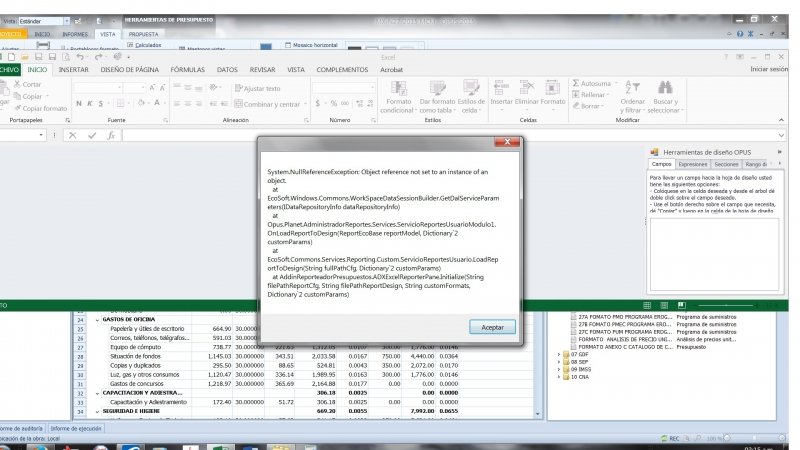
Task: Toggle bold N formatting button
Action: point(76,104)
